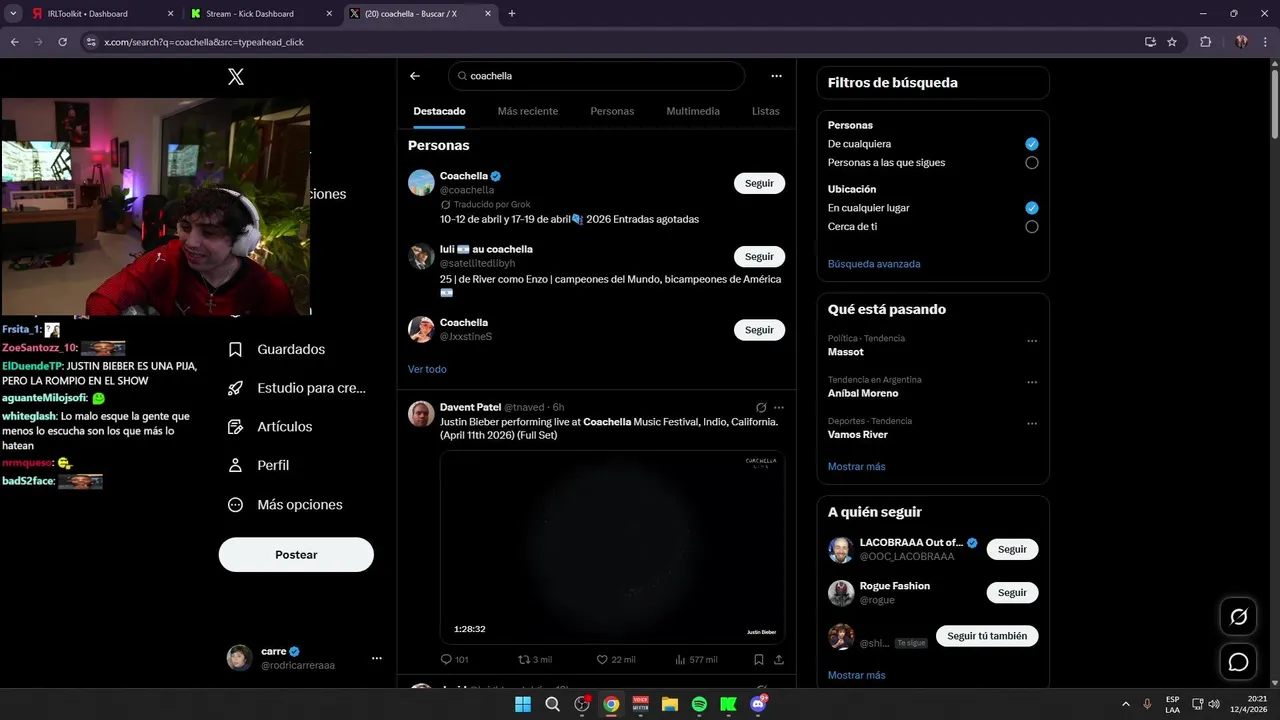Open Perfil in sidebar

tap(259, 465)
